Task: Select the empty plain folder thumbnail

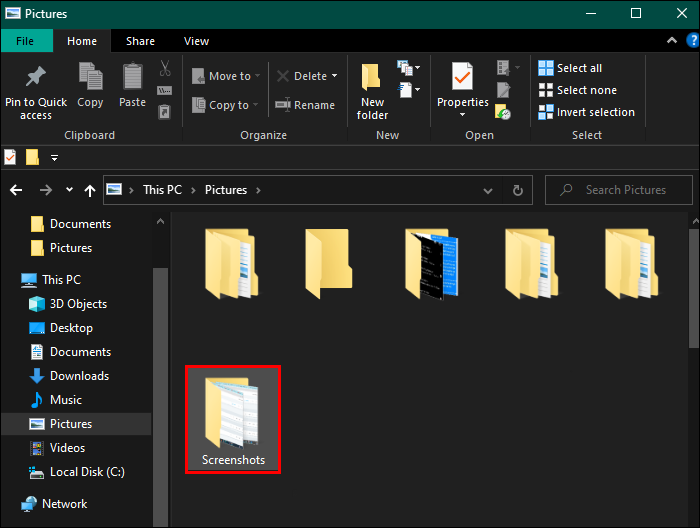Action: coord(329,263)
